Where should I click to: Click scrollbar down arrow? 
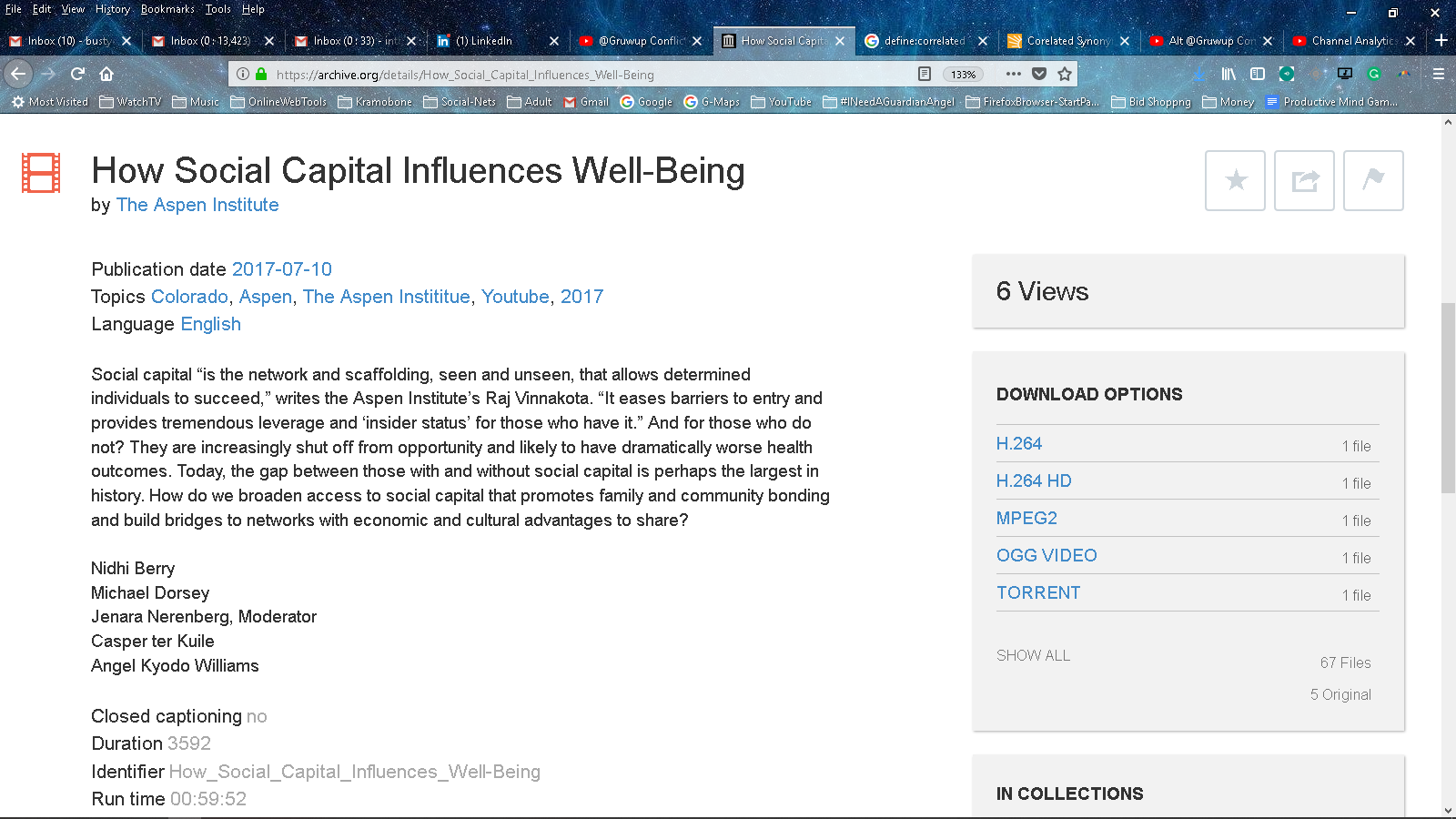pyautogui.click(x=1448, y=810)
